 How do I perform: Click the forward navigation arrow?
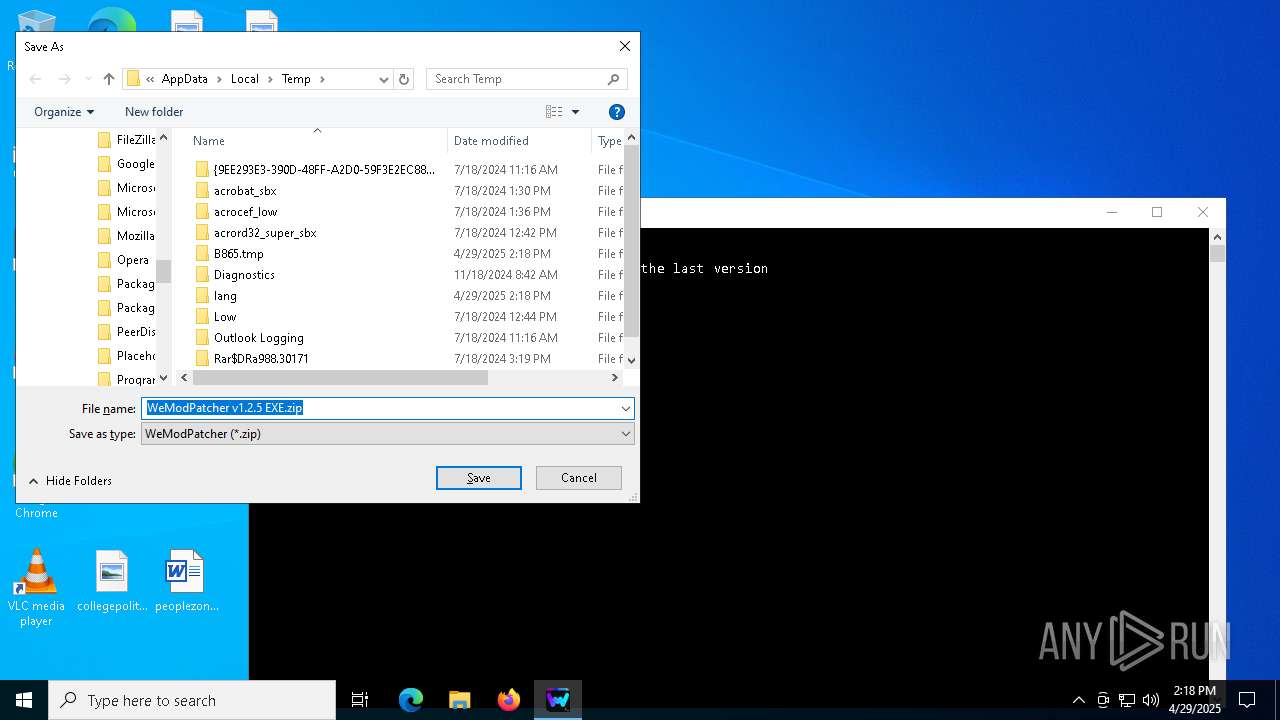[x=65, y=79]
